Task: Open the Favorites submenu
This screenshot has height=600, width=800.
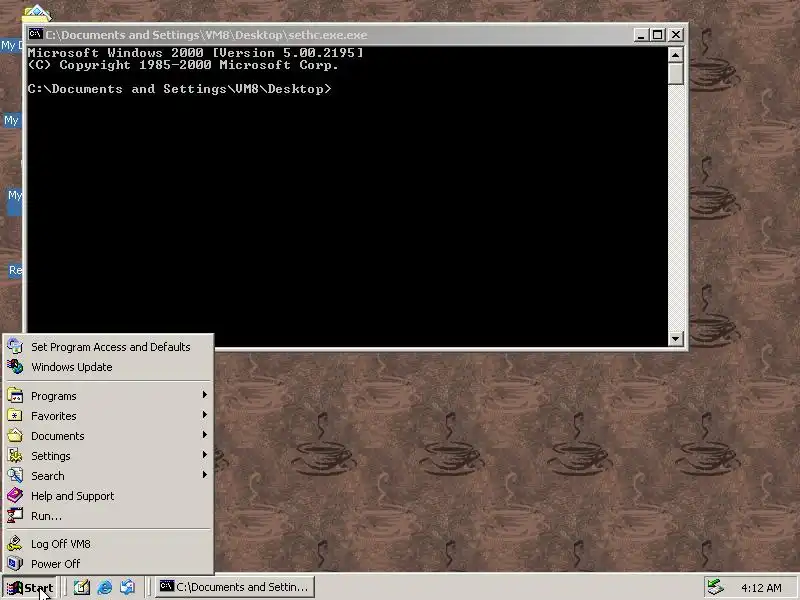Action: 108,416
